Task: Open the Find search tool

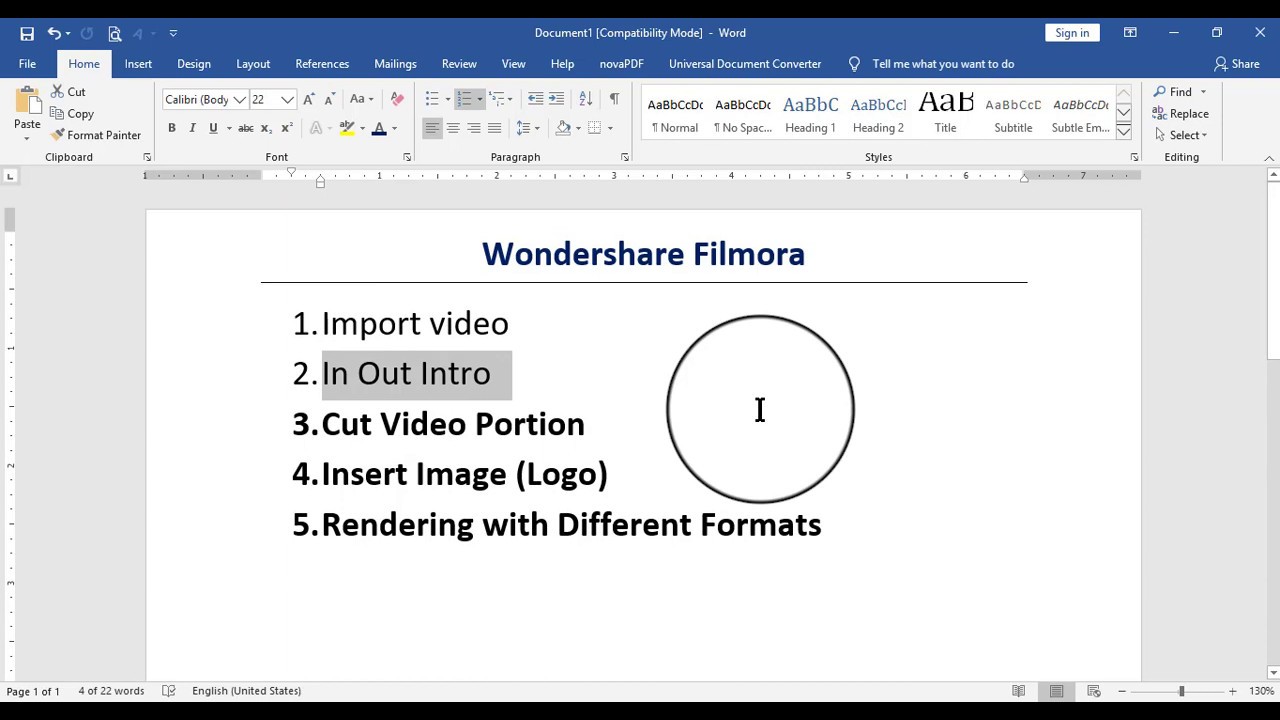Action: coord(1173,92)
